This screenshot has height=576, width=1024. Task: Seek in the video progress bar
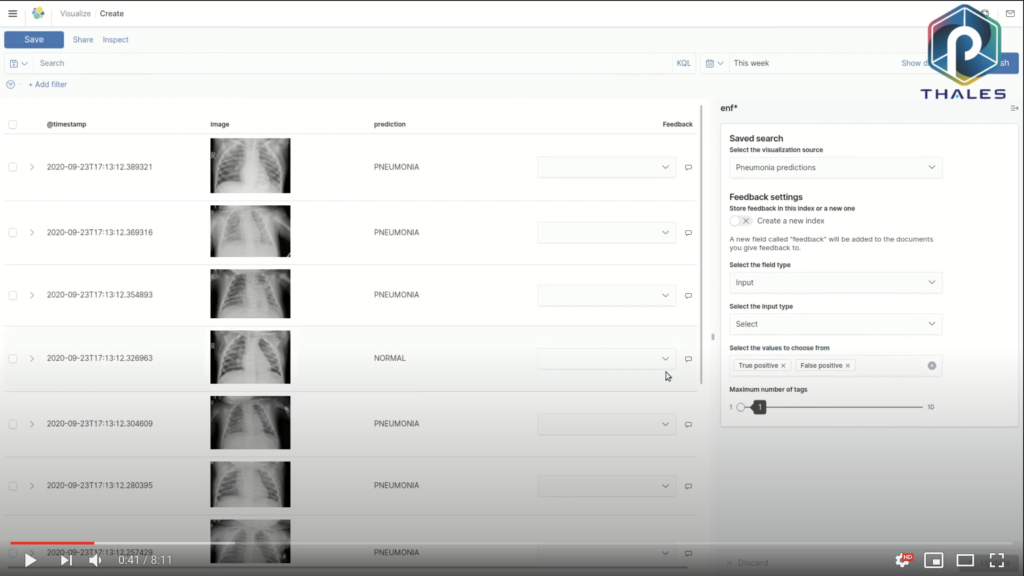pyautogui.click(x=512, y=543)
